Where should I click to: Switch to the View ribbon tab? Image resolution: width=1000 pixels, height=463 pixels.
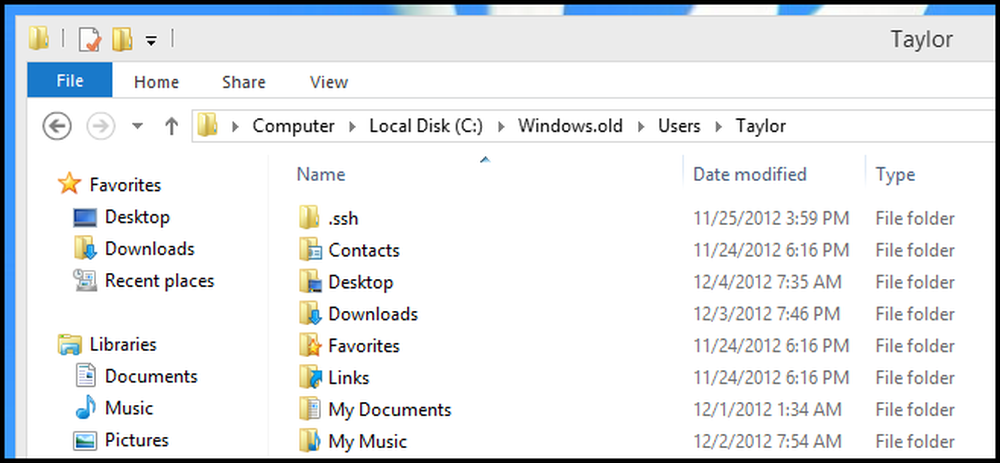328,82
